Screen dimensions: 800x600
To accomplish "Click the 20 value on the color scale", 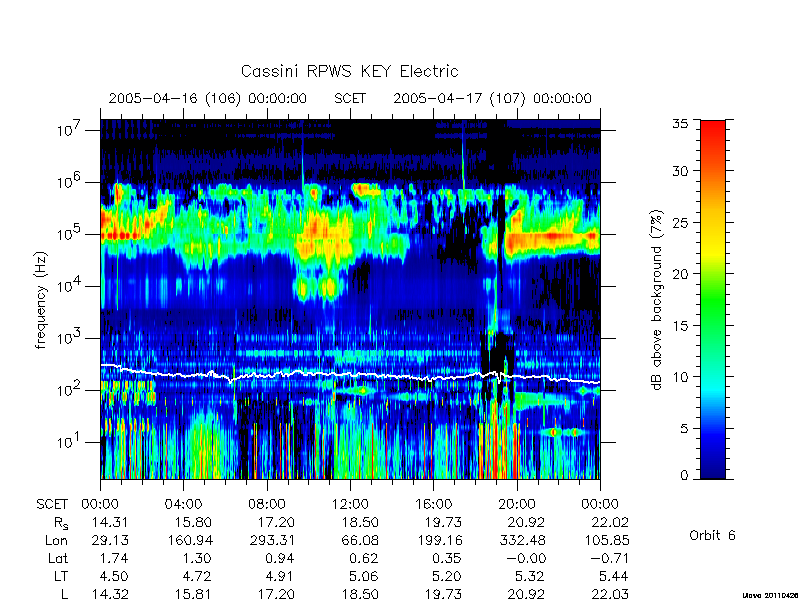I will [x=681, y=273].
